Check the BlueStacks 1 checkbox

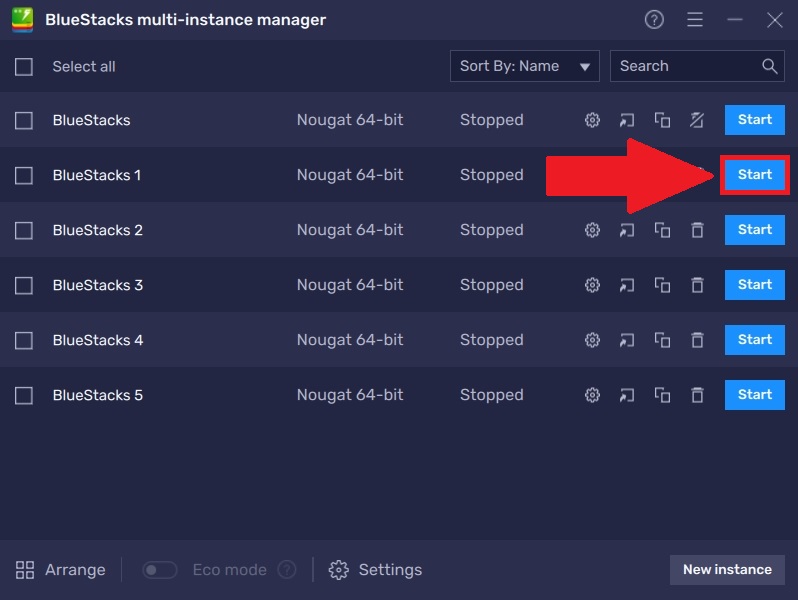tap(24, 176)
